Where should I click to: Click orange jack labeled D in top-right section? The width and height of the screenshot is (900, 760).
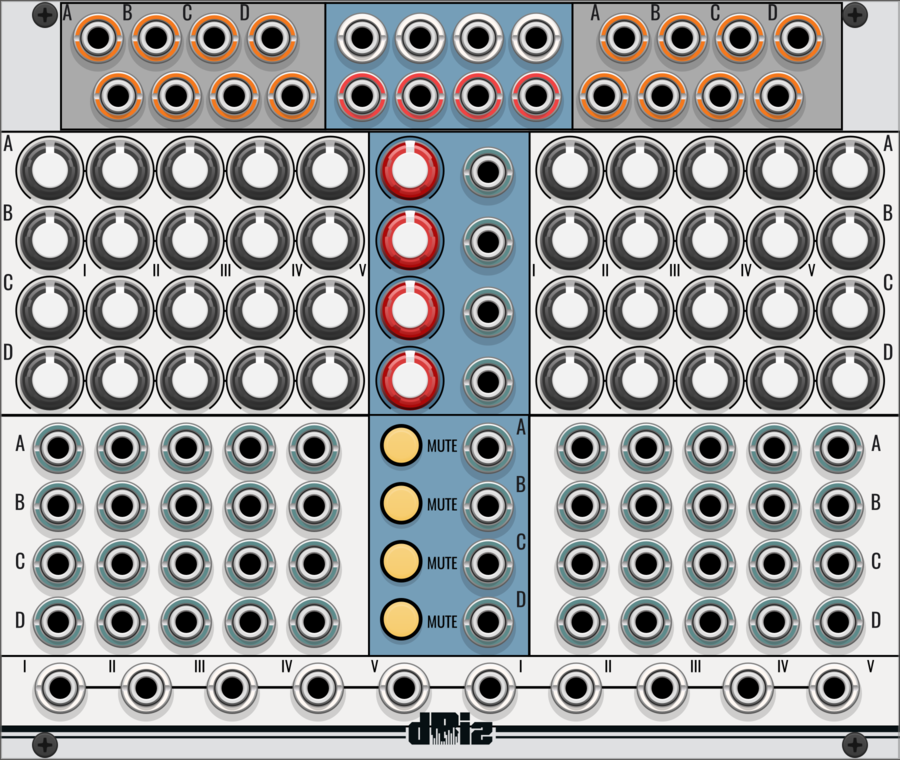click(x=797, y=38)
